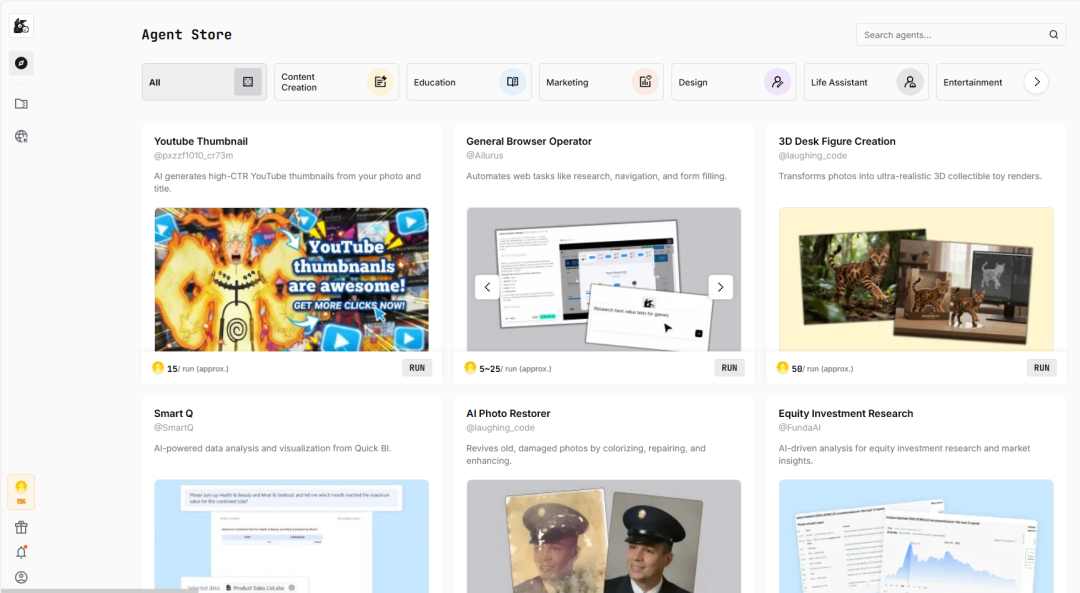The height and width of the screenshot is (593, 1080).
Task: Open the AI Photo Restorer preview image
Action: point(604,536)
